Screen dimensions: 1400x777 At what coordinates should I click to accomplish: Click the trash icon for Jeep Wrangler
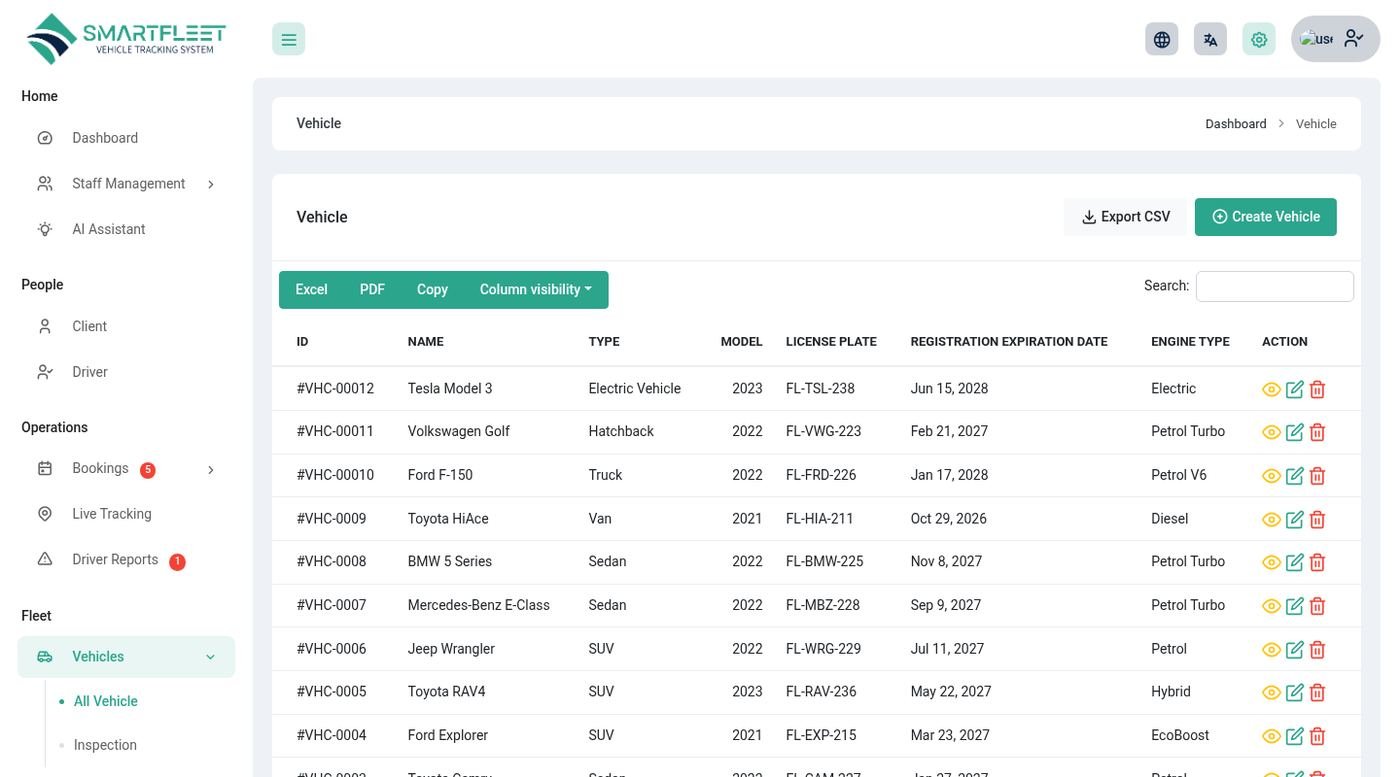click(1317, 649)
